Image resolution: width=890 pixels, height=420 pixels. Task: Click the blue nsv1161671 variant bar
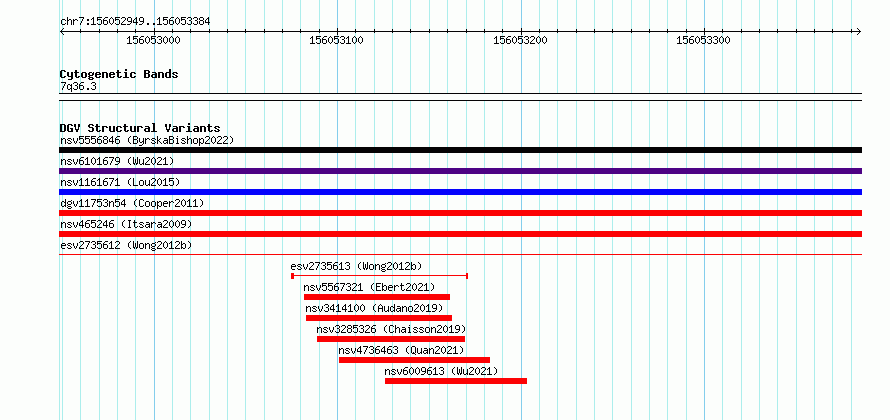pyautogui.click(x=461, y=192)
